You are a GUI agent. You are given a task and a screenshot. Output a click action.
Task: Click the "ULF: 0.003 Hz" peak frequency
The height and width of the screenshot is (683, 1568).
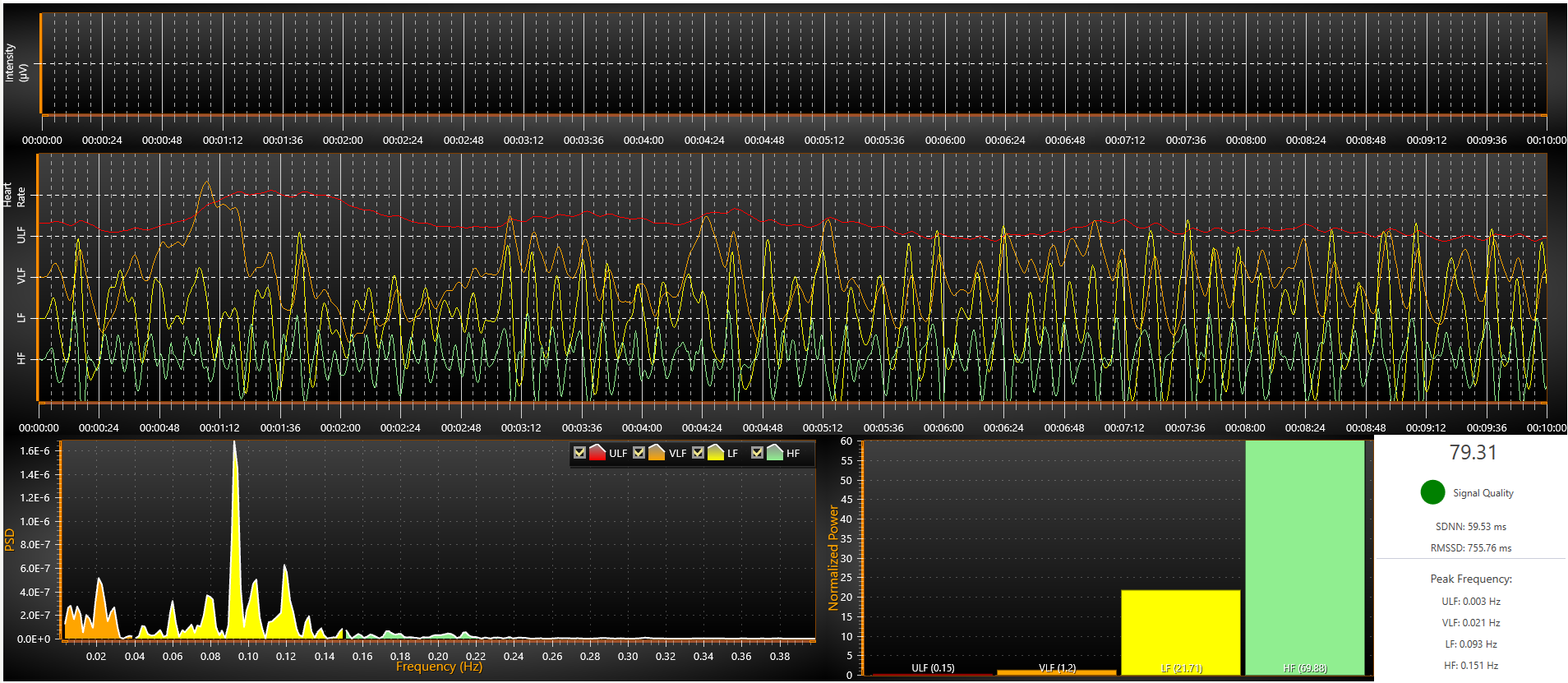[1471, 602]
